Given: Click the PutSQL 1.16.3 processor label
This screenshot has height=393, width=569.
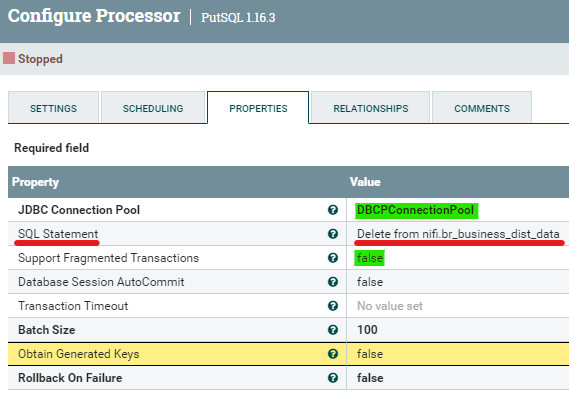Looking at the screenshot, I should (238, 17).
